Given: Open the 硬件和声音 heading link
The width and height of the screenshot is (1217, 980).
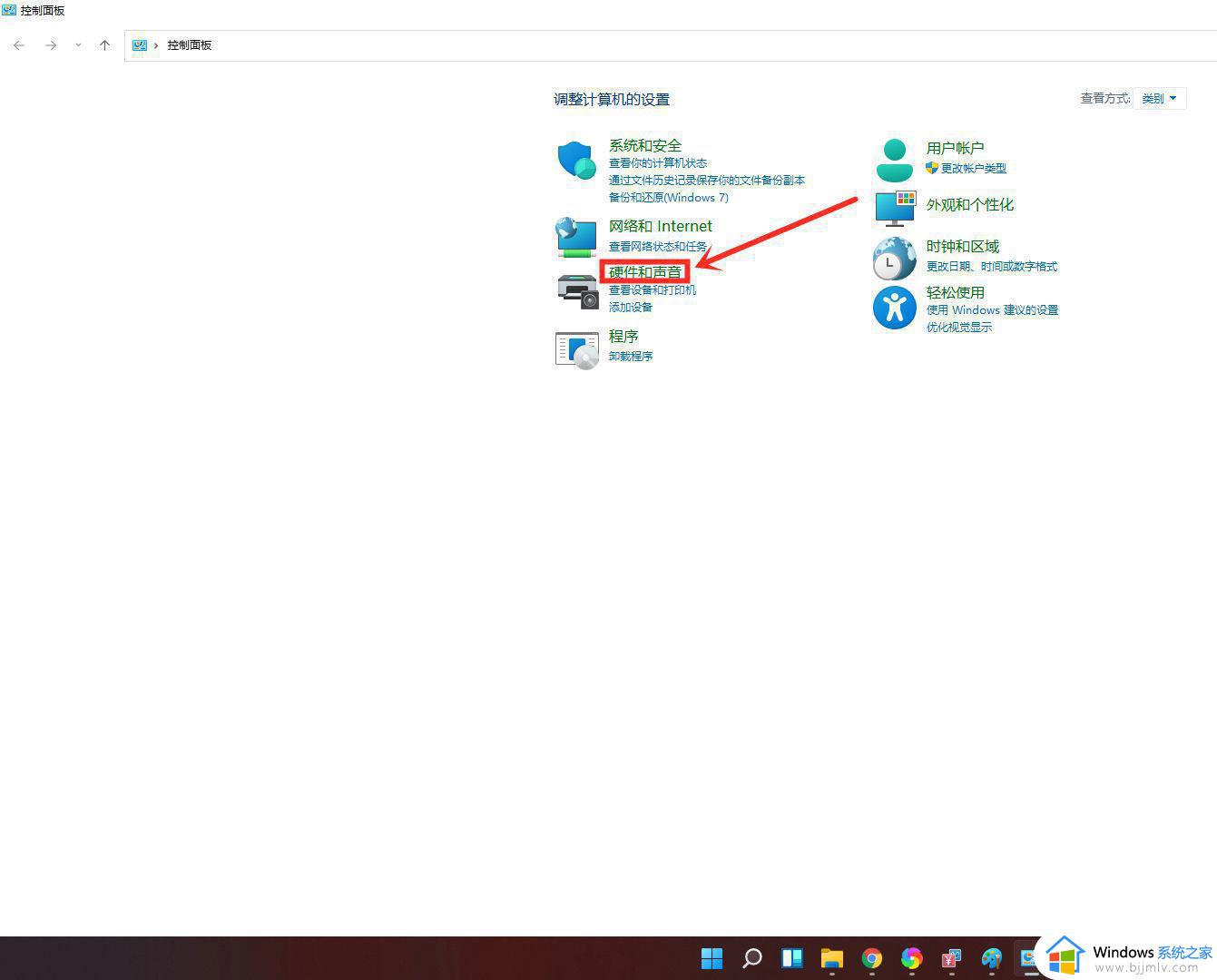Looking at the screenshot, I should pyautogui.click(x=644, y=271).
